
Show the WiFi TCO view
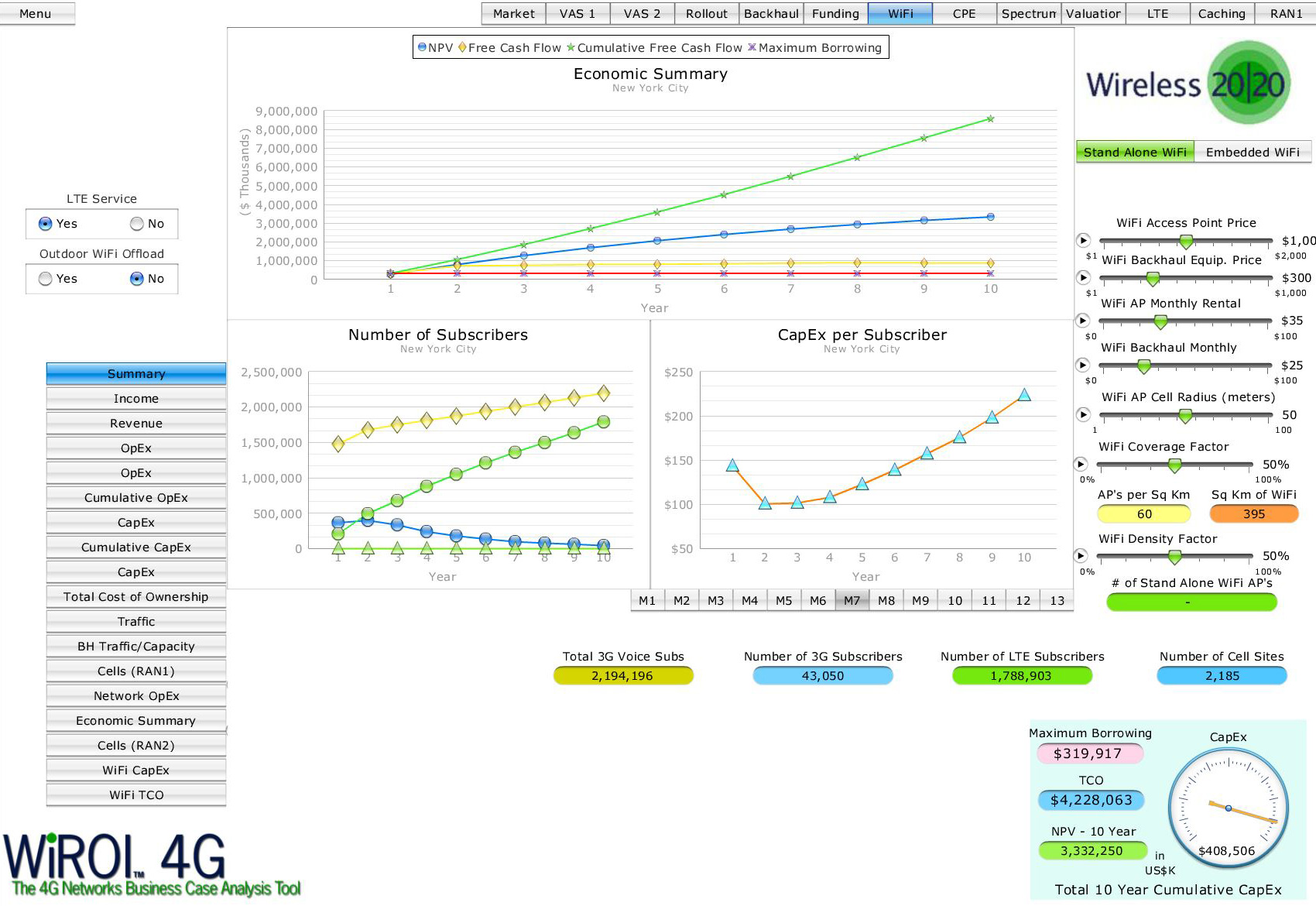pos(136,795)
